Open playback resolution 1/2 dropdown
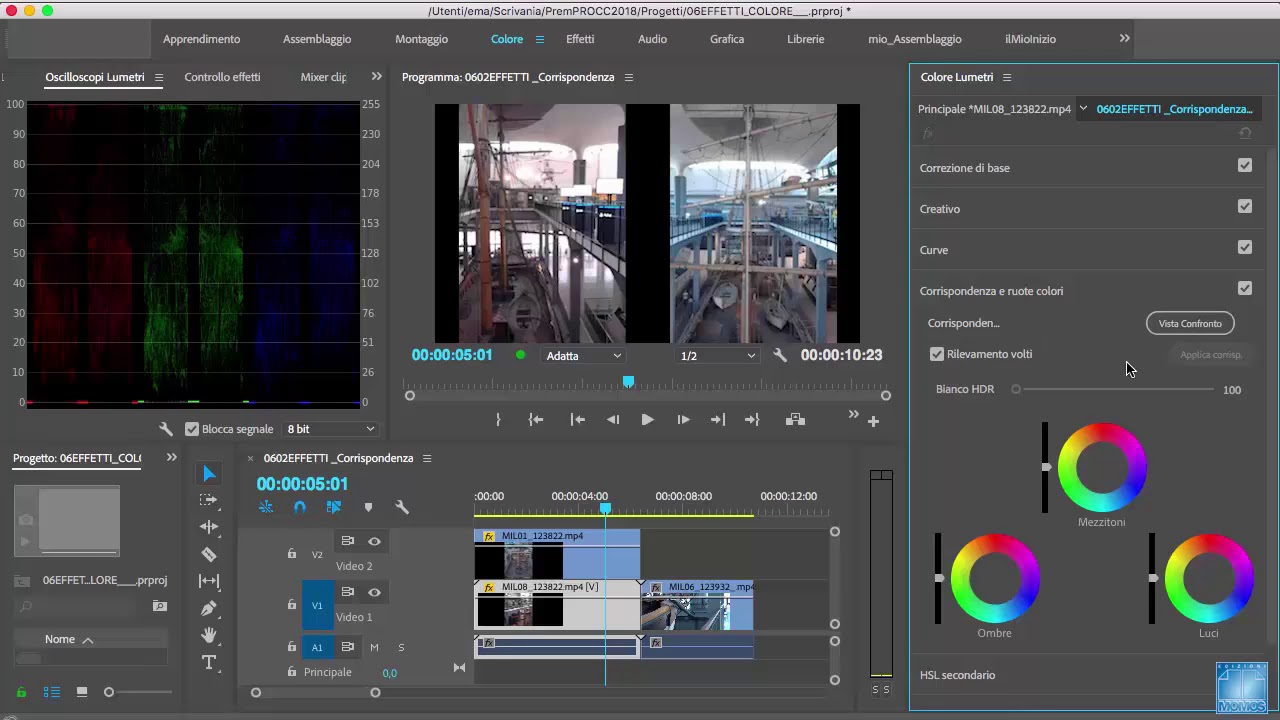 point(717,356)
